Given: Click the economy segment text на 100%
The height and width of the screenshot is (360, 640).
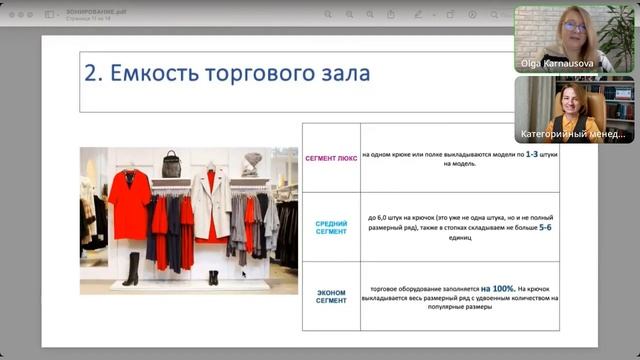Looking at the screenshot, I should [498, 289].
